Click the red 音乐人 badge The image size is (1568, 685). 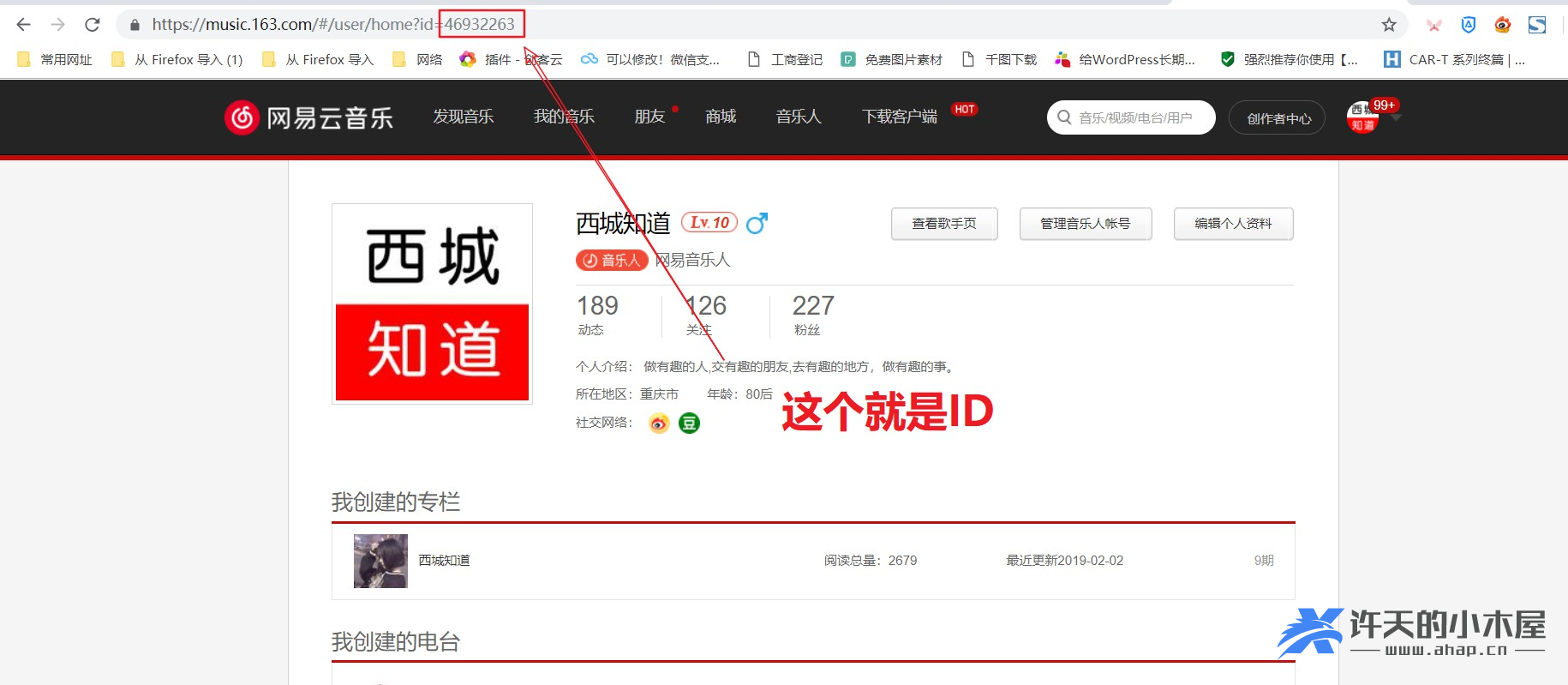612,260
